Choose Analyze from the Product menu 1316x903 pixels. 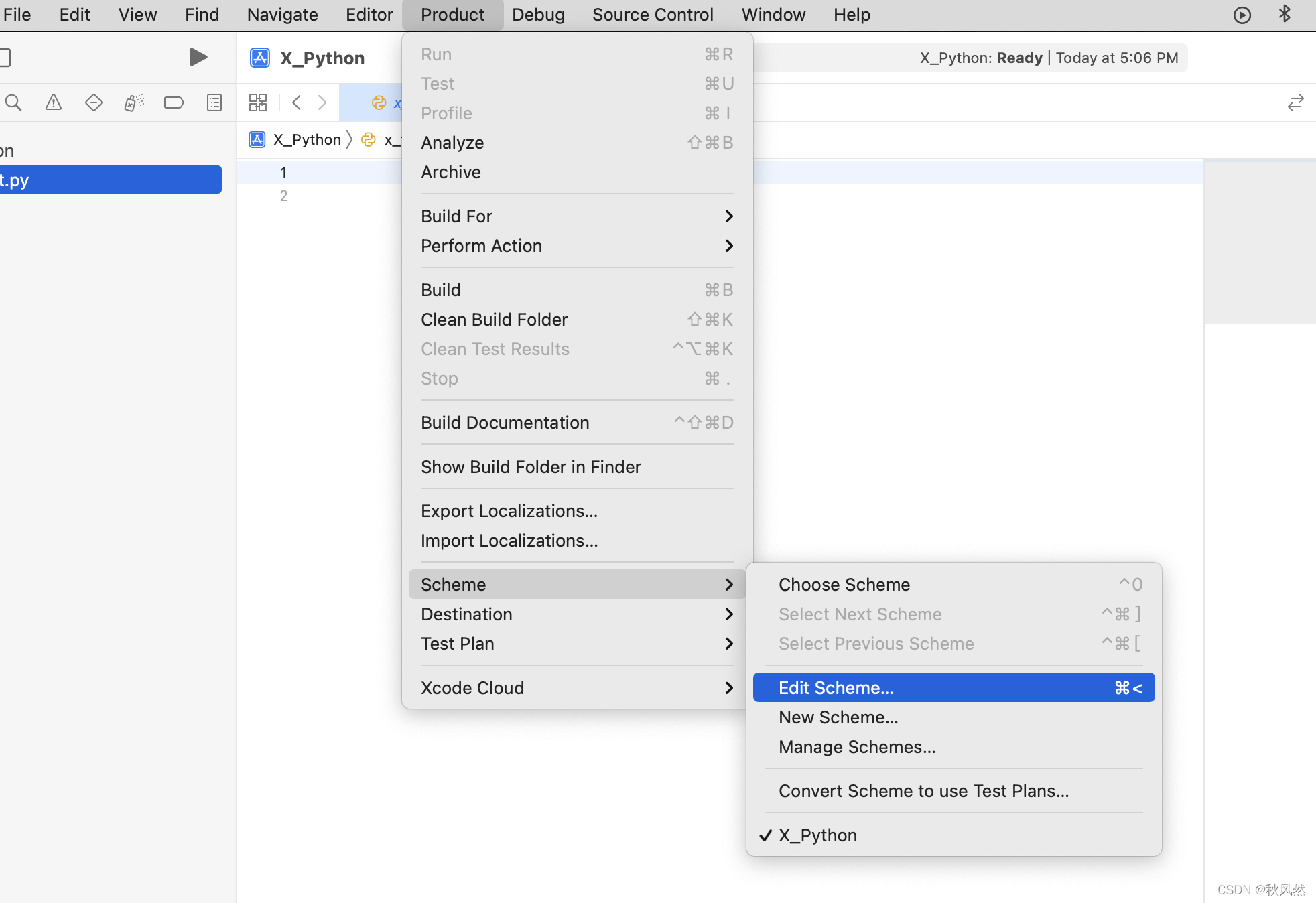tap(577, 143)
